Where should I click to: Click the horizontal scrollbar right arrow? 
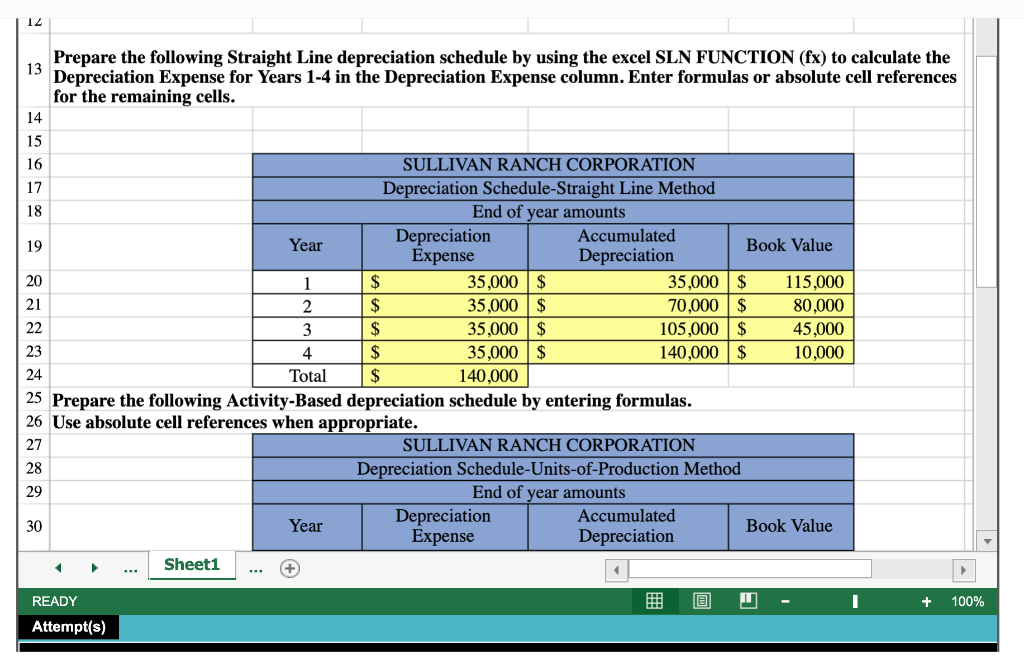click(x=963, y=570)
